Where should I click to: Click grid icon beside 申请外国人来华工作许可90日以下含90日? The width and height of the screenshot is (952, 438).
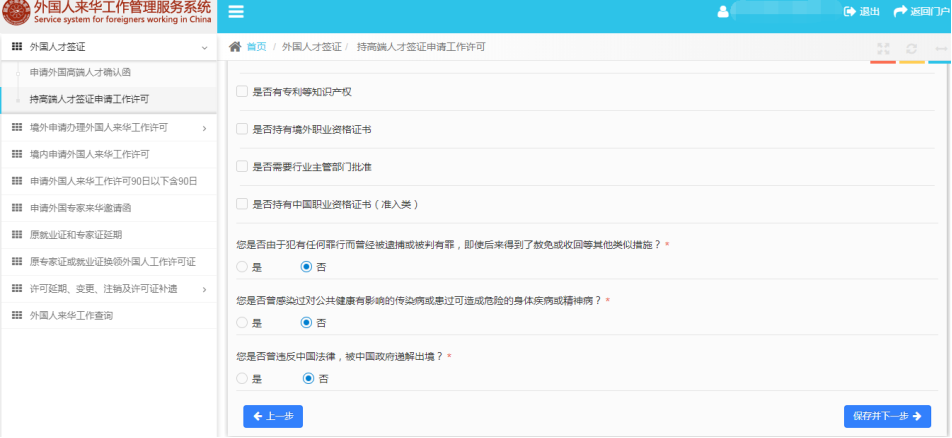point(17,181)
